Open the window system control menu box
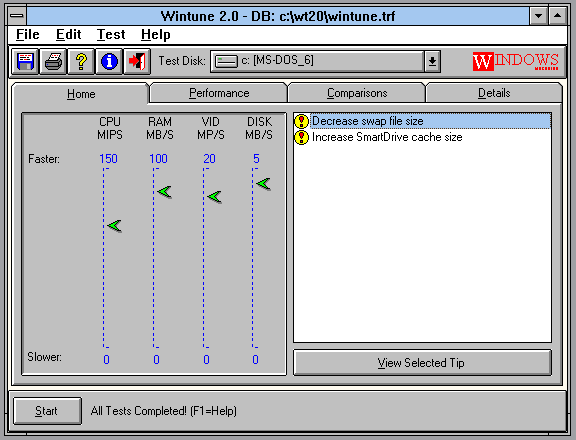The image size is (576, 440). (17, 16)
